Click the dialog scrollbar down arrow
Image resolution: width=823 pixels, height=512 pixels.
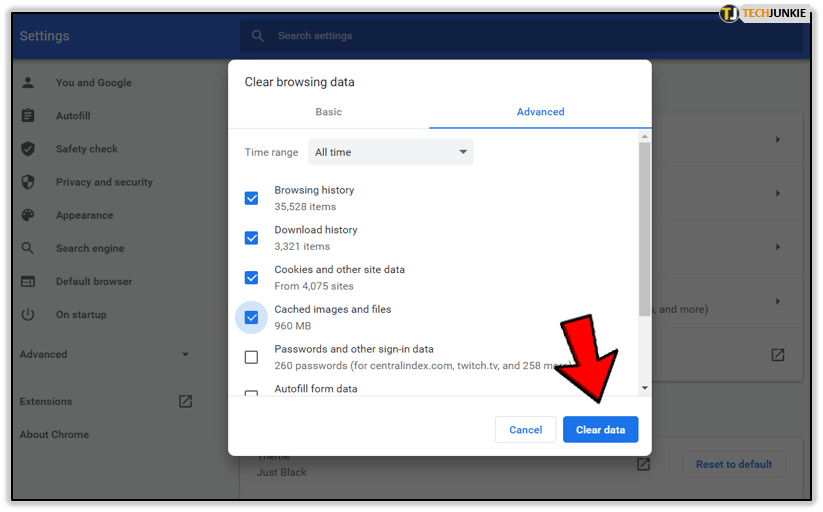click(x=644, y=388)
